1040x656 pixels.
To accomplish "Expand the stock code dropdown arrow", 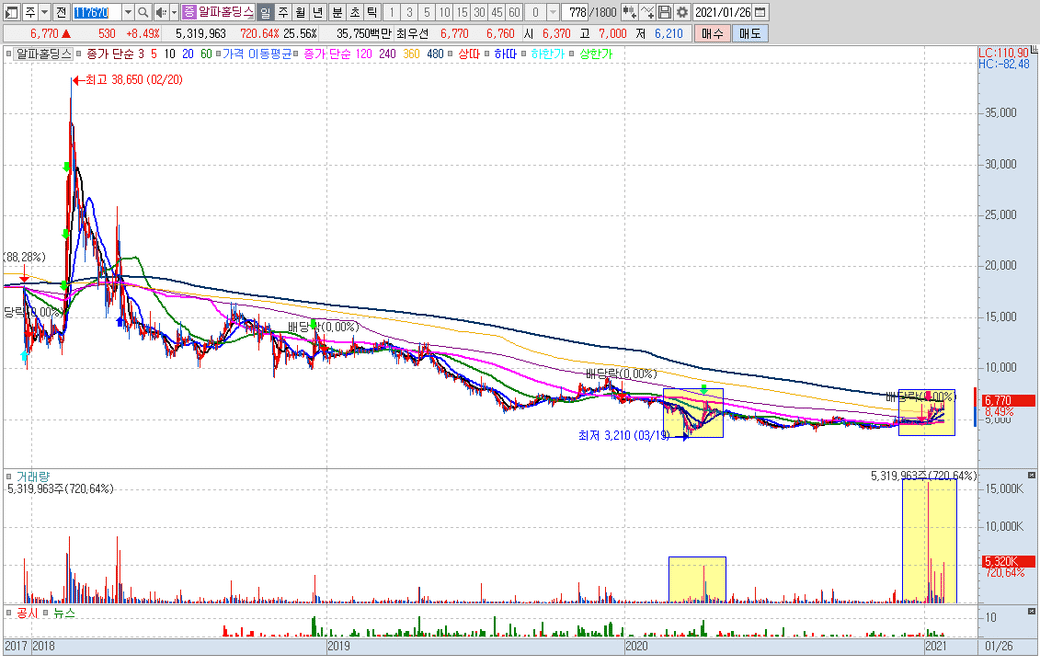I will pos(127,12).
